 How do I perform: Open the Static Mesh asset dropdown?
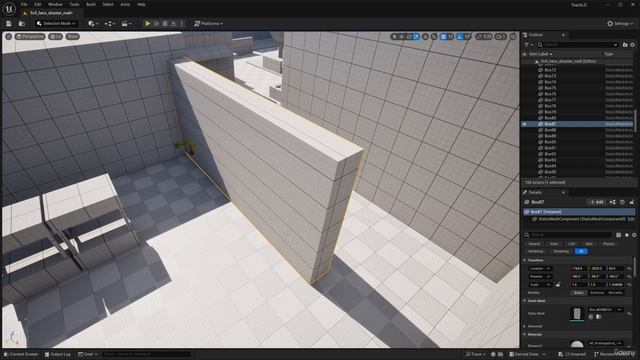click(606, 310)
